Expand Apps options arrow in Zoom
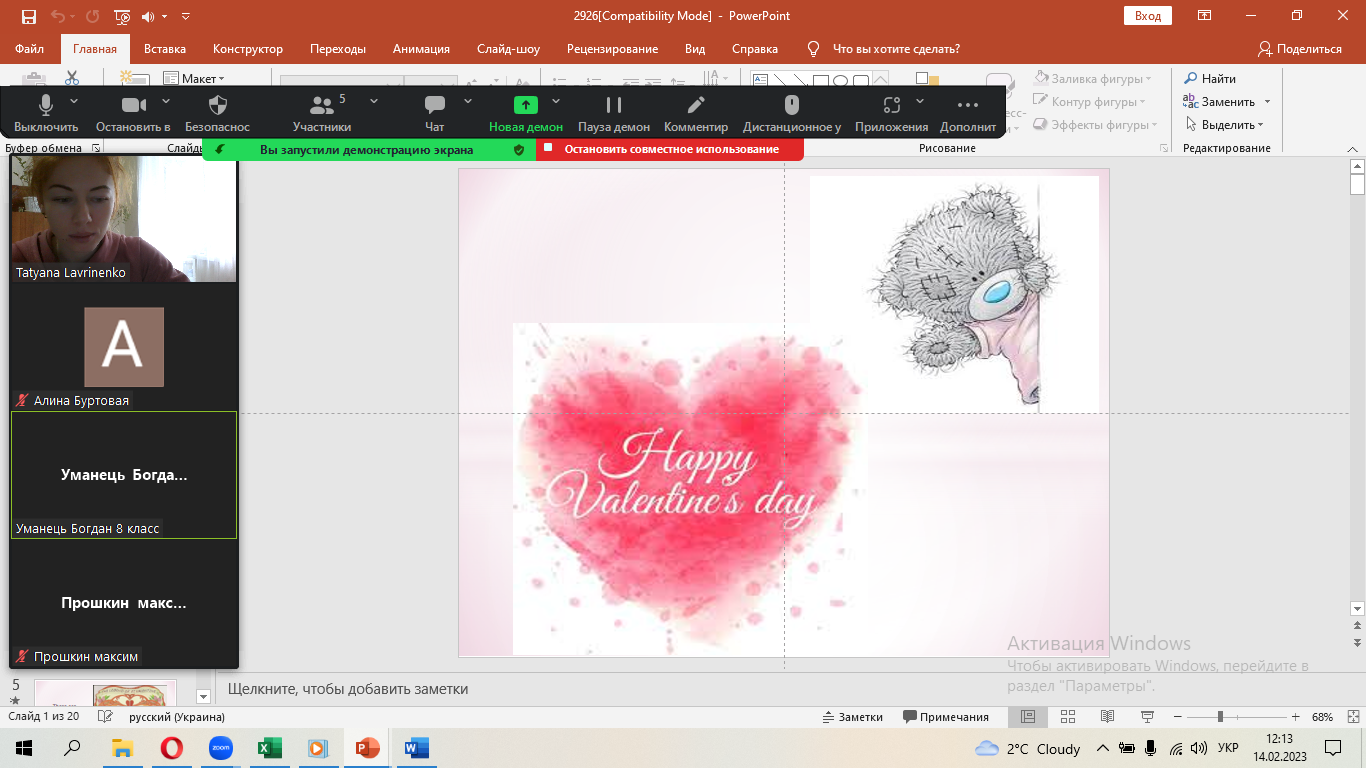The height and width of the screenshot is (768, 1366). (920, 101)
